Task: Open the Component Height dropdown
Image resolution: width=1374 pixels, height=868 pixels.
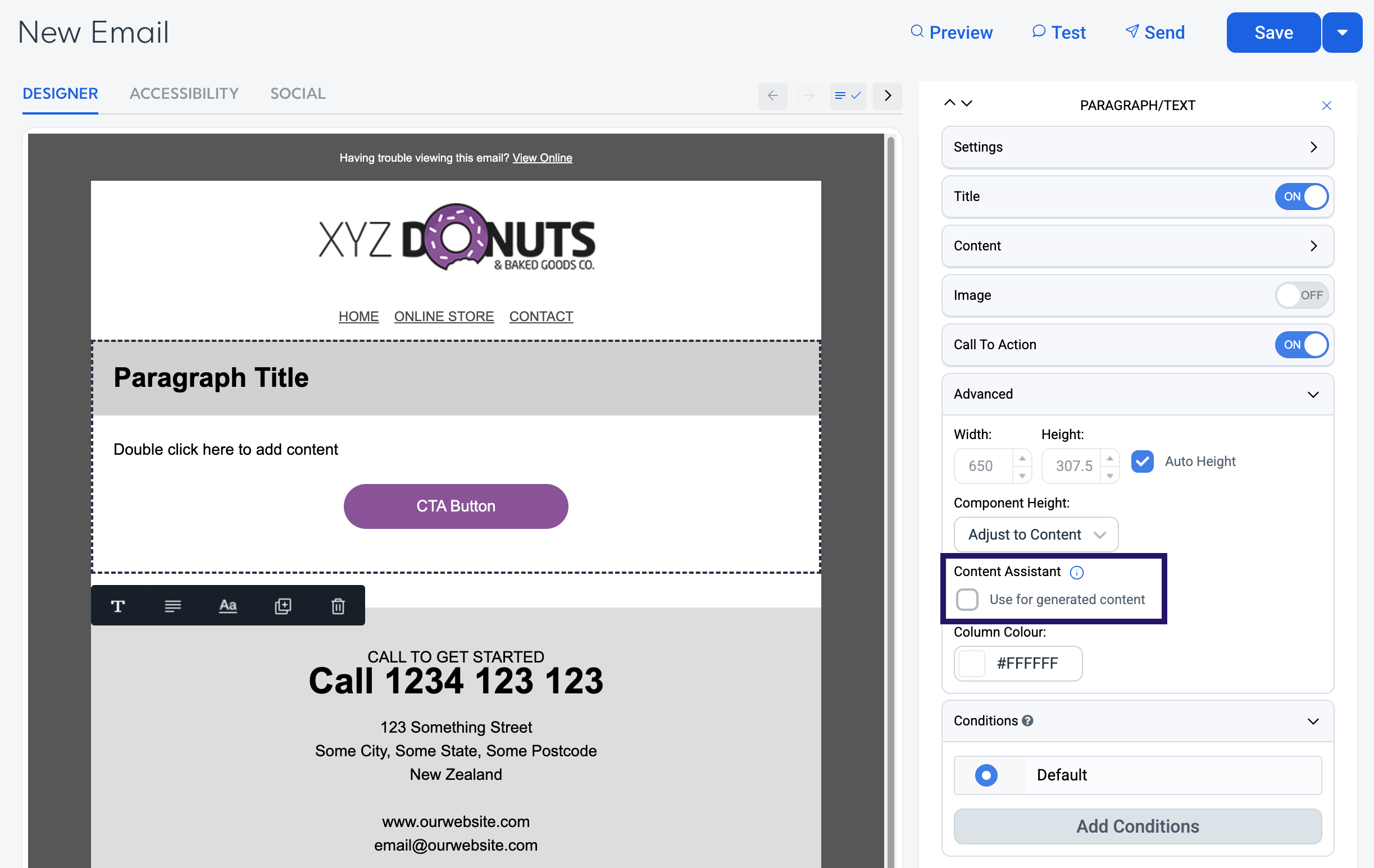Action: coord(1036,534)
